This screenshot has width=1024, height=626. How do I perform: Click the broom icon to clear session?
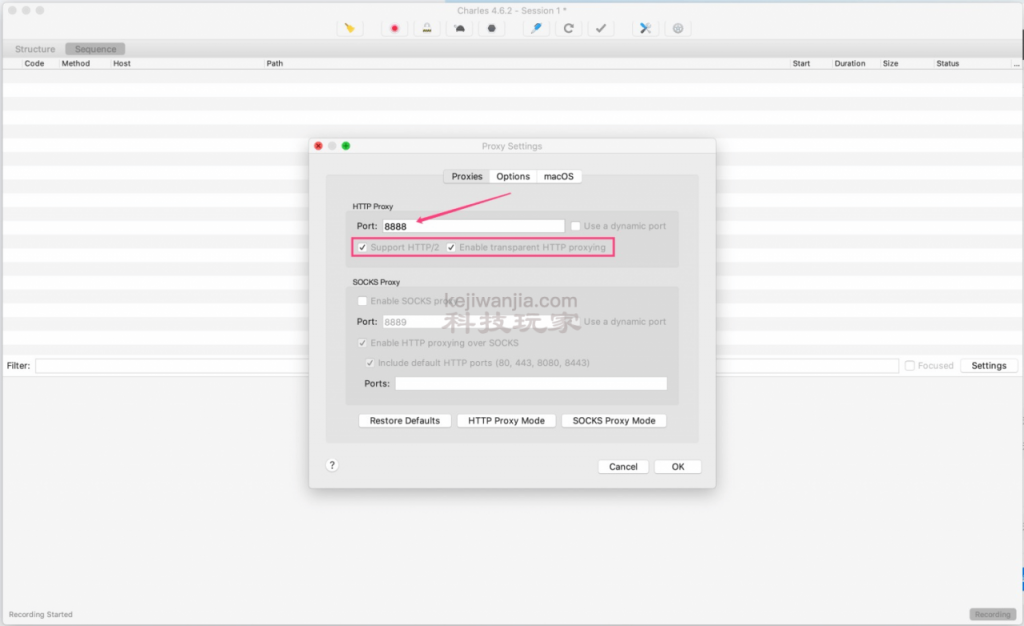point(349,28)
